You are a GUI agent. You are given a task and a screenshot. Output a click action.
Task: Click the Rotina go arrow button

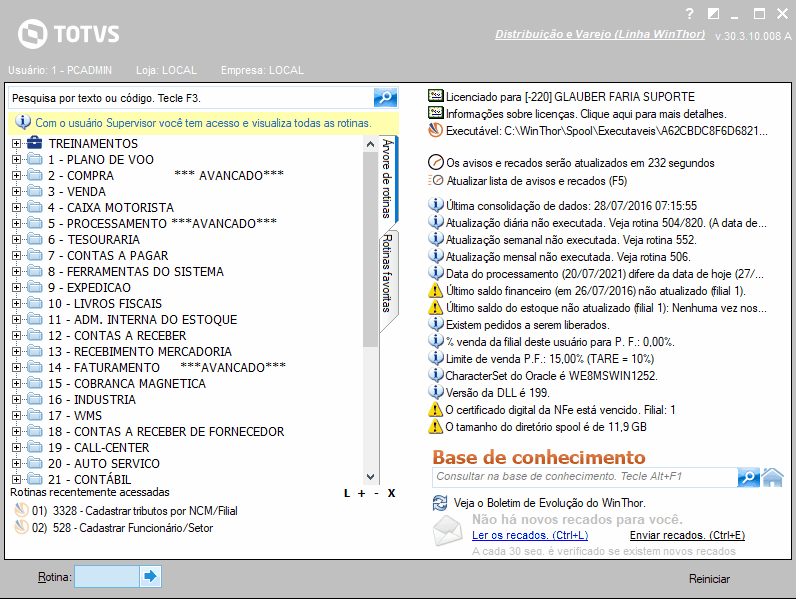tap(150, 577)
